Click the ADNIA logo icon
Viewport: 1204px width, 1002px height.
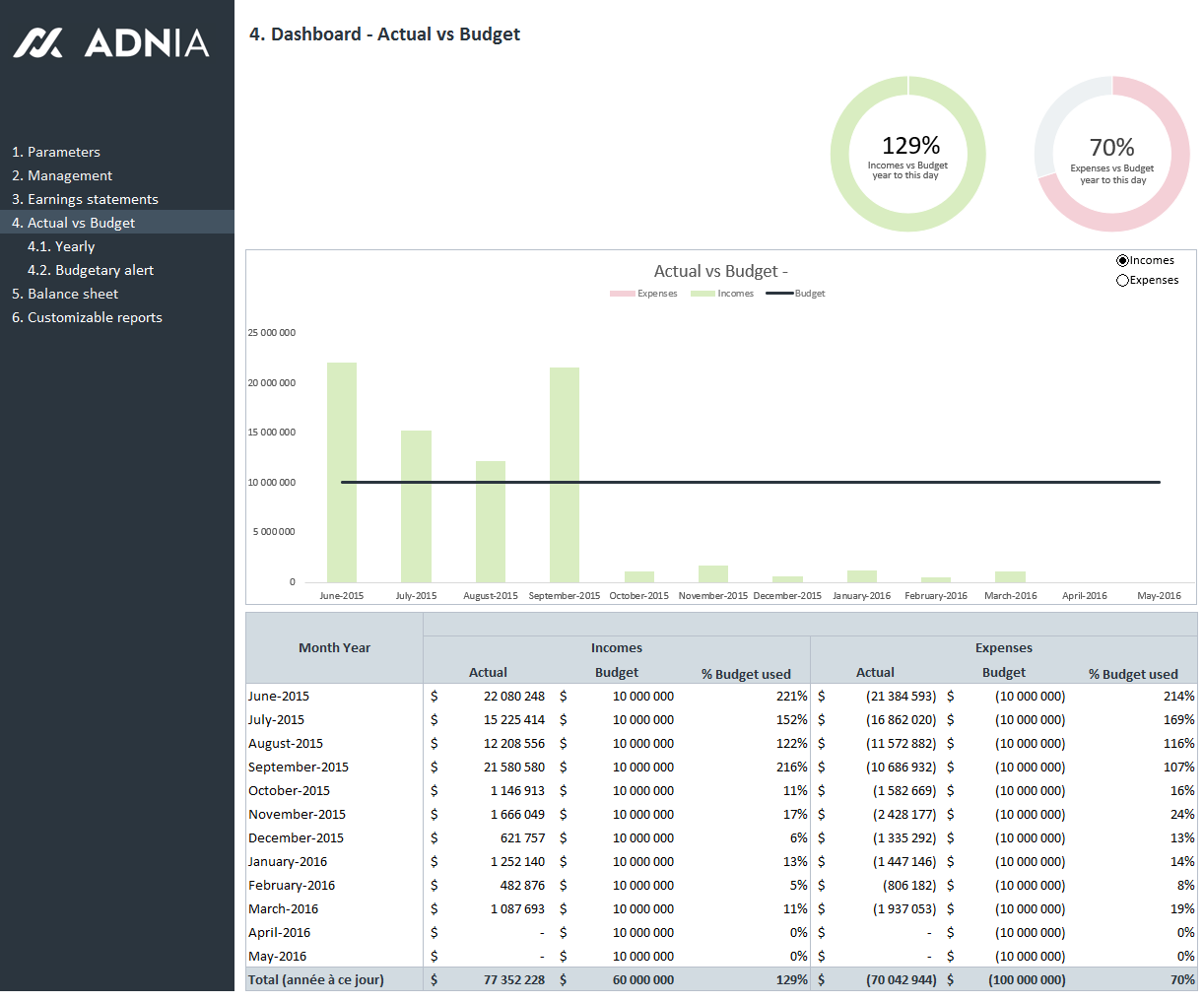(x=38, y=42)
